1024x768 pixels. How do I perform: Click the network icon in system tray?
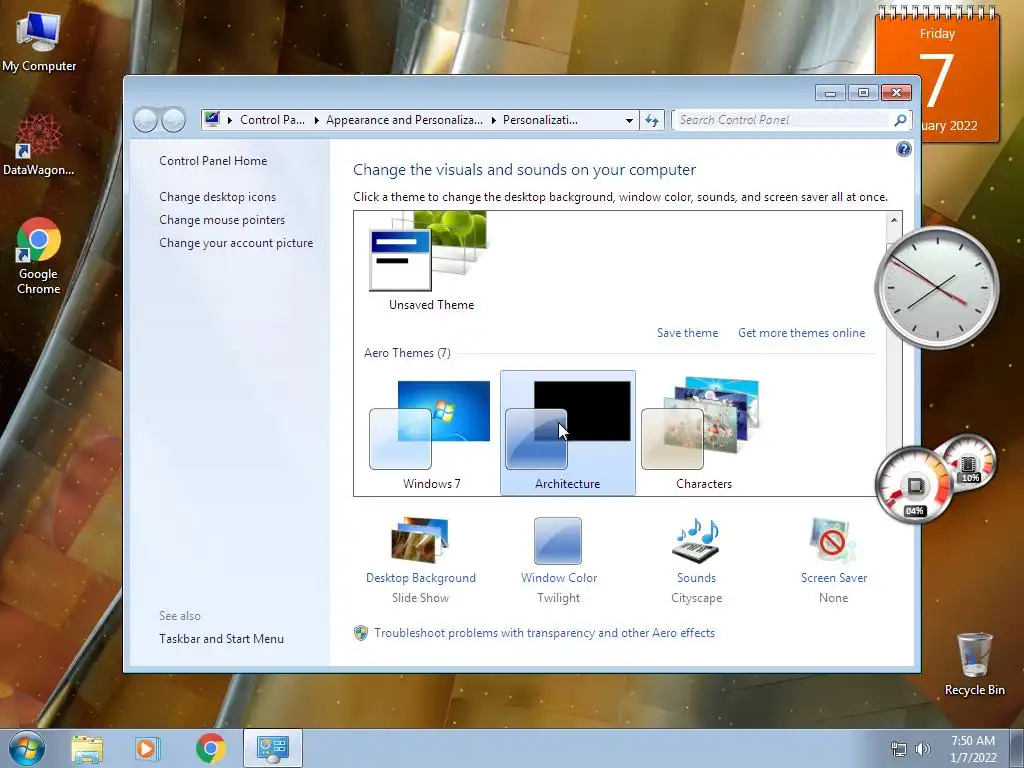tap(899, 749)
